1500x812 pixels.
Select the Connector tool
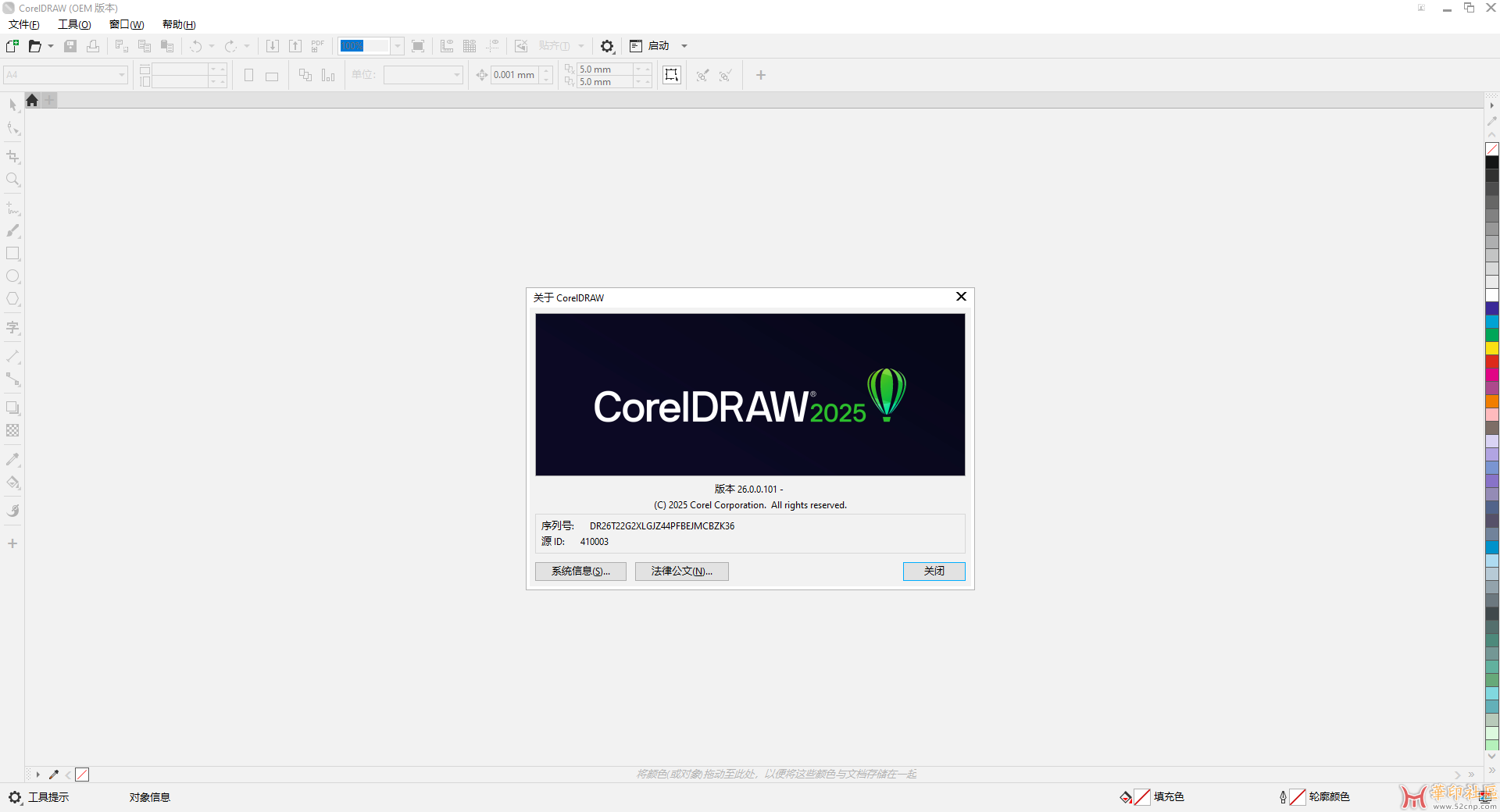[x=12, y=379]
